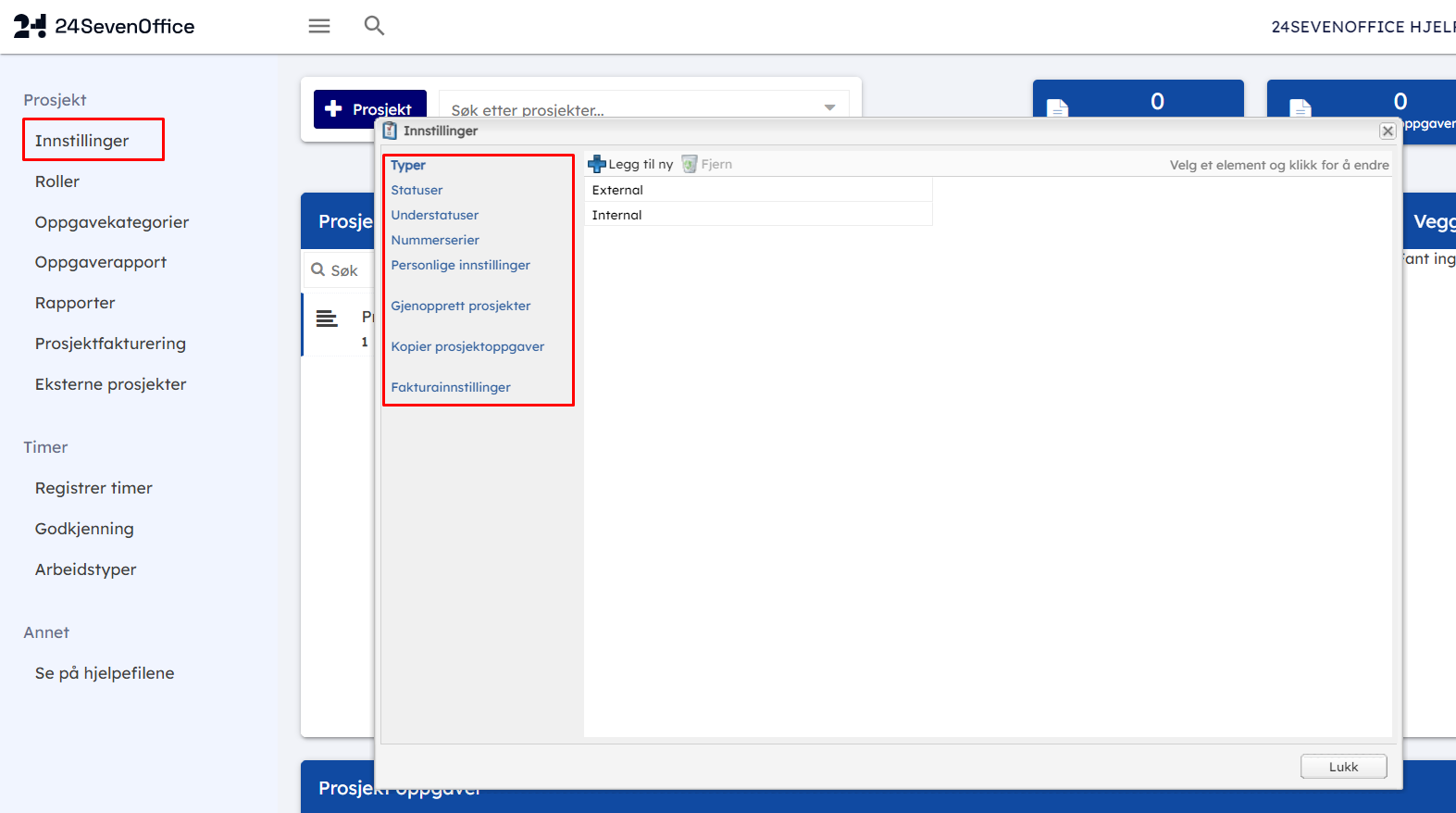Open Roller in the sidebar

(x=57, y=181)
